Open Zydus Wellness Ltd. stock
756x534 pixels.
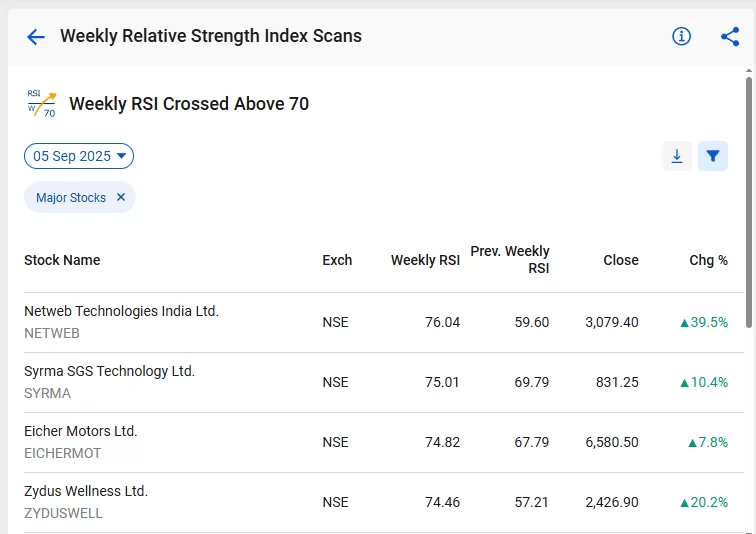point(86,491)
